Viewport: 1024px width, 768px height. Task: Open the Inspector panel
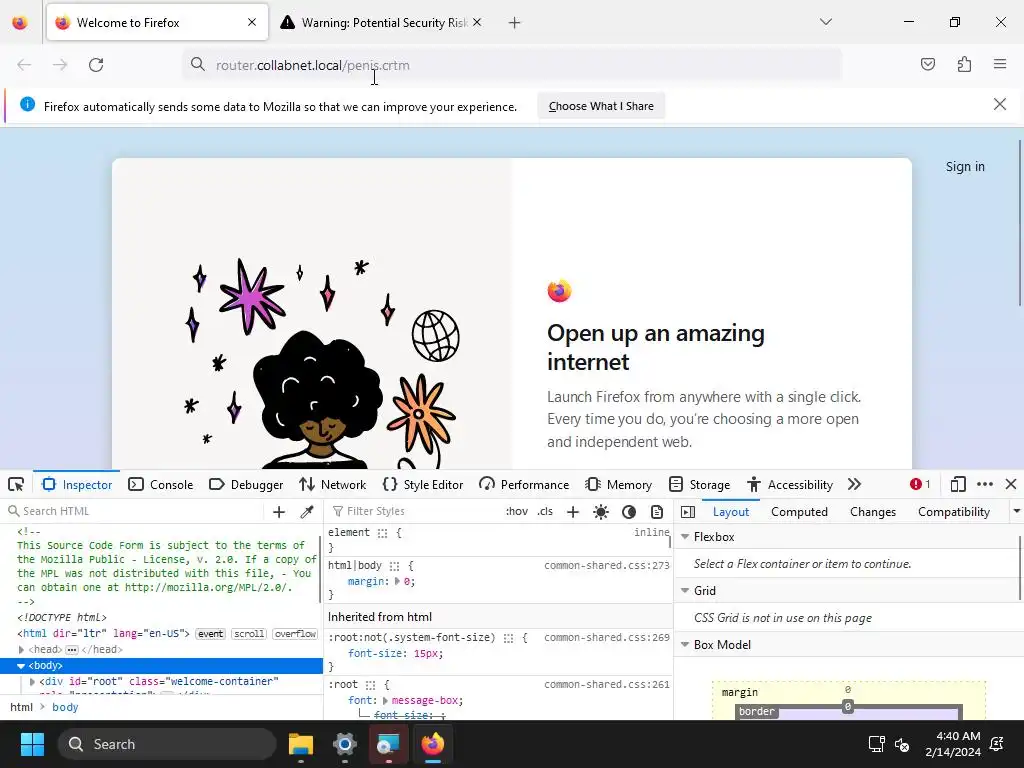(77, 485)
